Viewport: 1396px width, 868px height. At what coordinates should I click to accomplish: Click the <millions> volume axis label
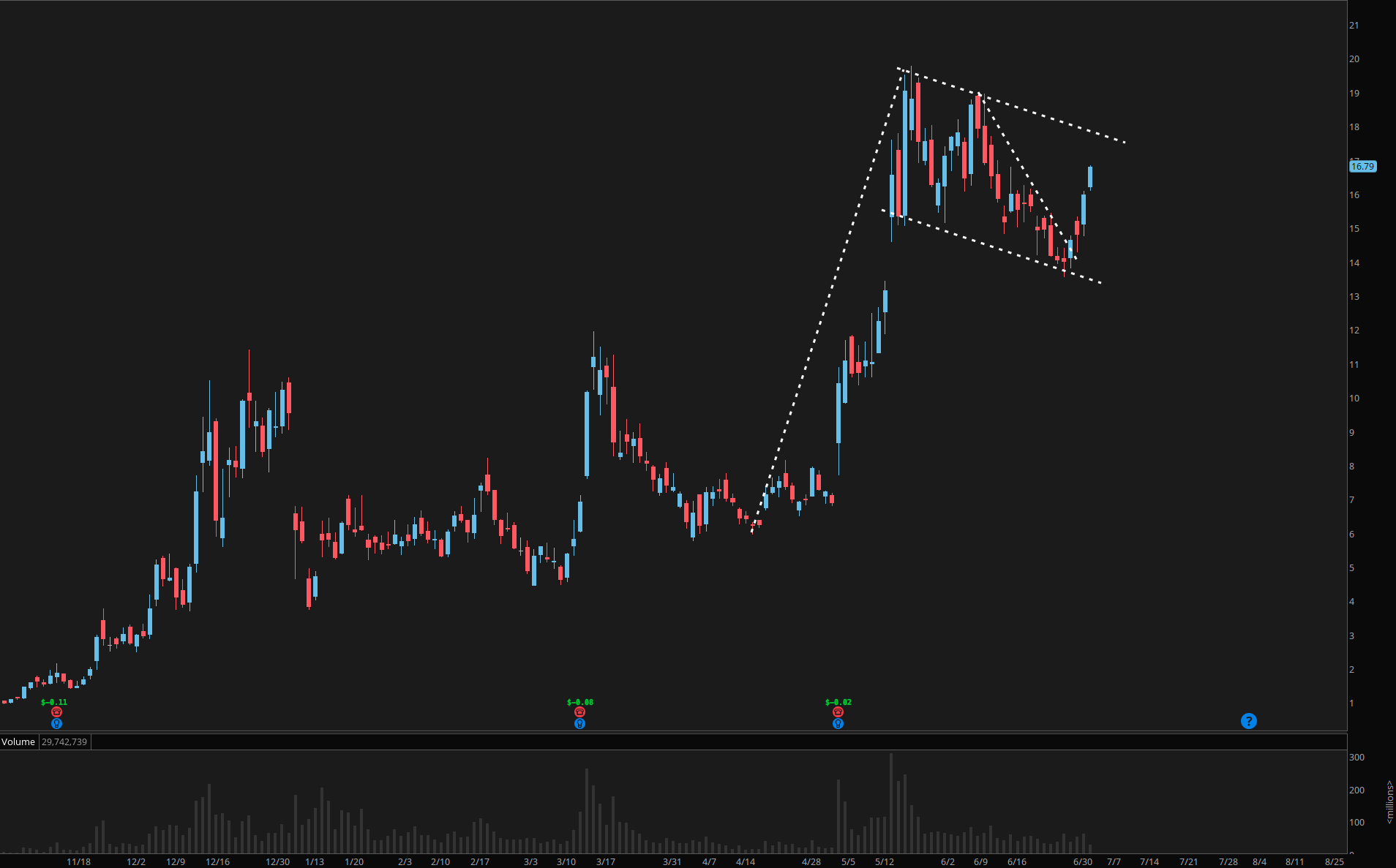point(1389,802)
